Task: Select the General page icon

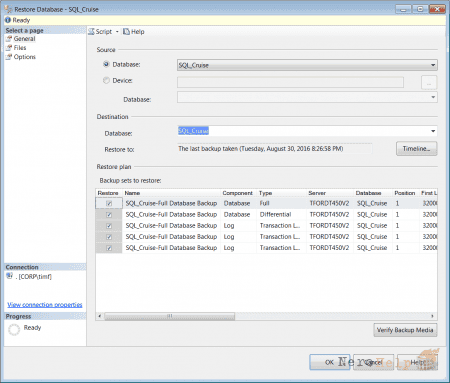Action: coord(9,39)
